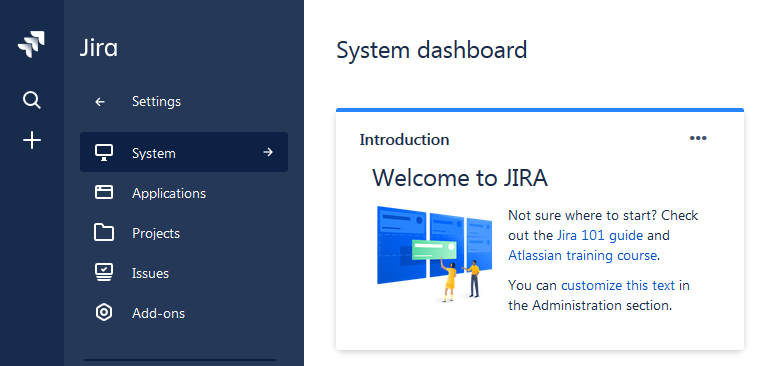The image size is (764, 366).
Task: Open the Jira 101 guide link
Action: pyautogui.click(x=600, y=235)
